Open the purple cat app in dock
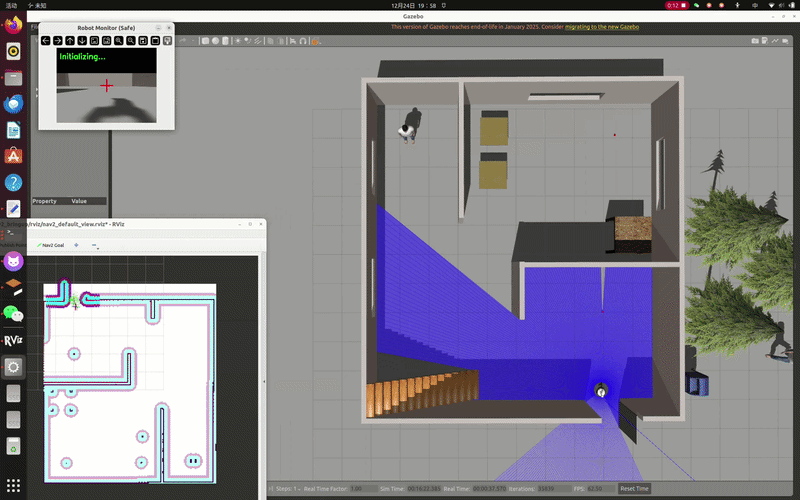This screenshot has height=500, width=800. tap(13, 262)
